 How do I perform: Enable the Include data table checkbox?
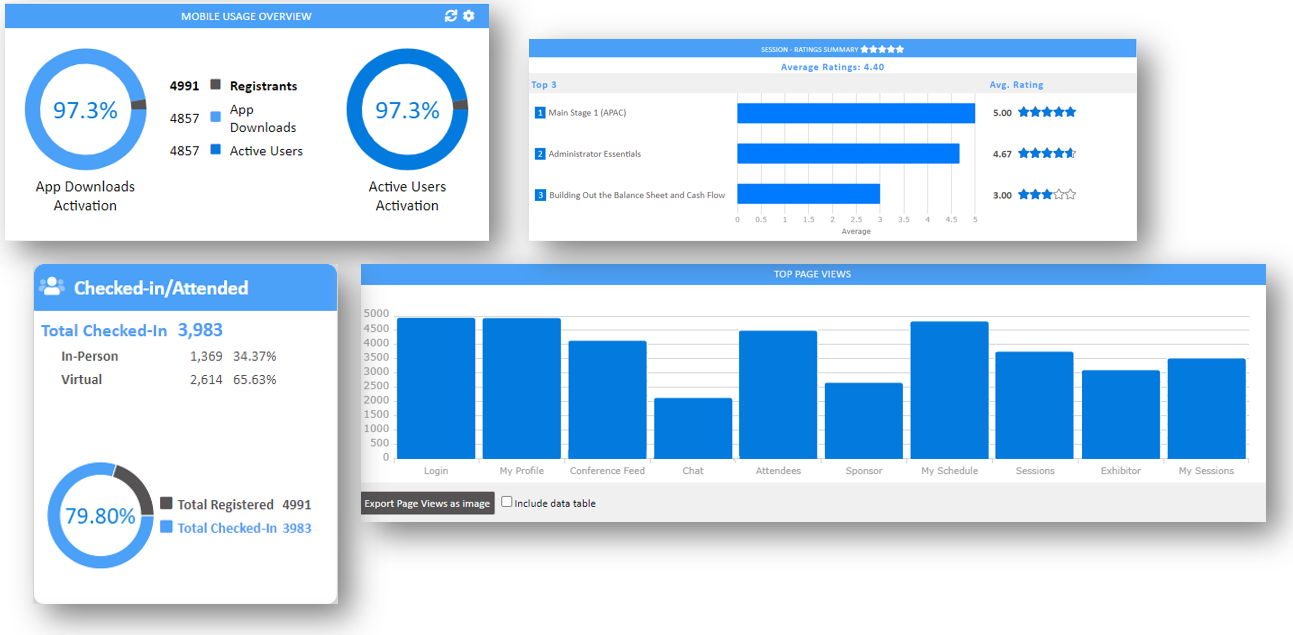click(506, 502)
